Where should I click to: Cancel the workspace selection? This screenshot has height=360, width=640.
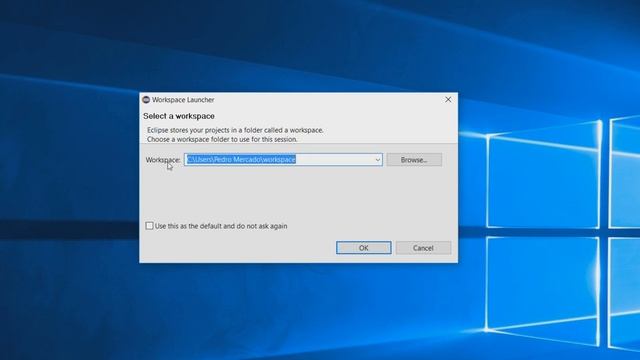[423, 248]
